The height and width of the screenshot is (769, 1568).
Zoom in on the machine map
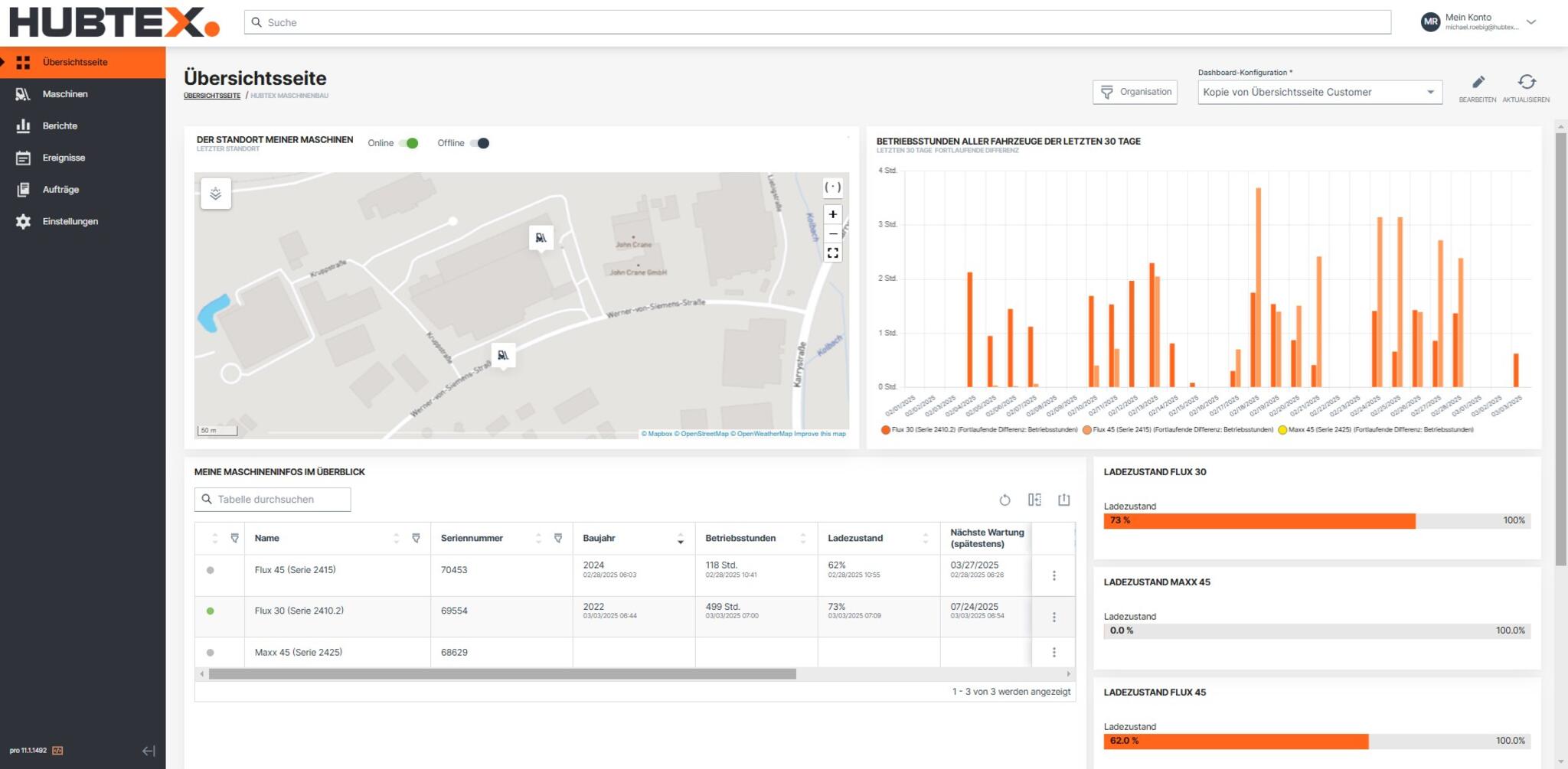click(832, 214)
